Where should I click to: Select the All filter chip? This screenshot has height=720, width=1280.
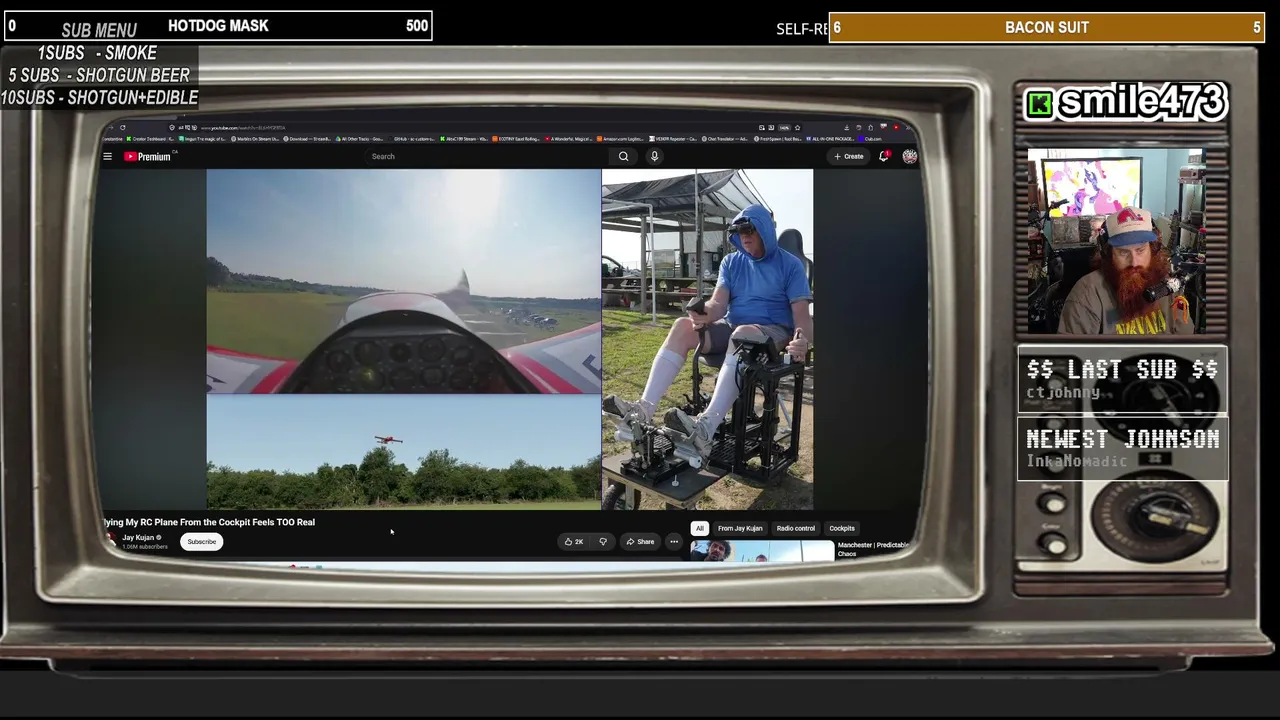pyautogui.click(x=700, y=528)
